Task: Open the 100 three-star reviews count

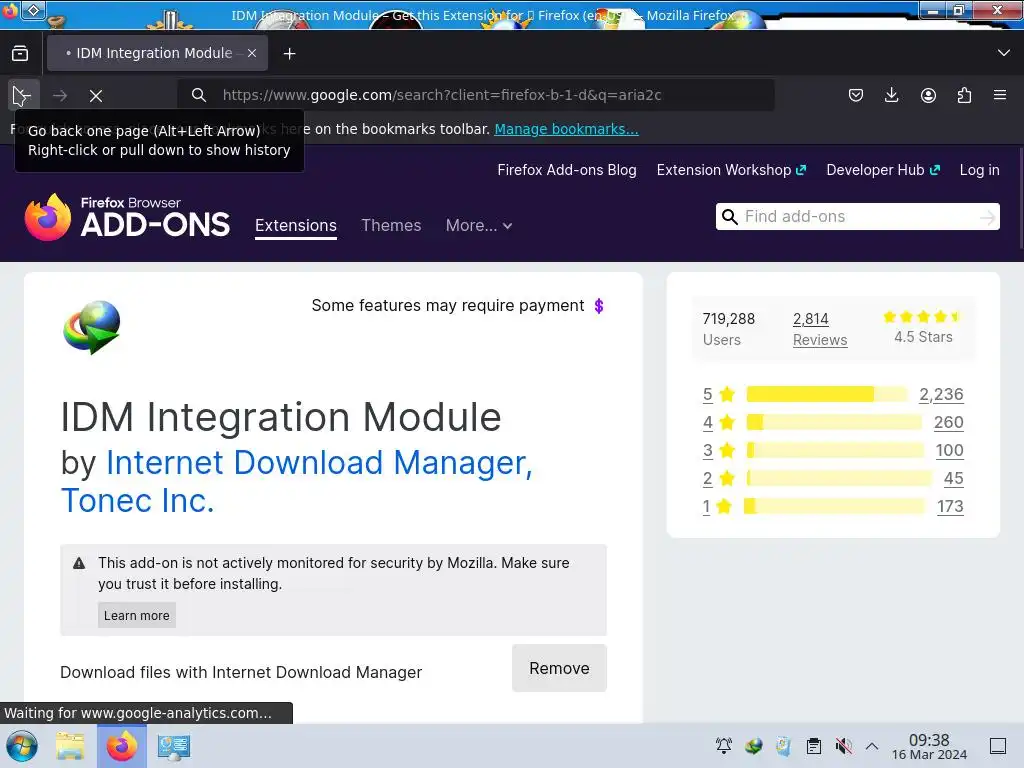Action: coord(950,451)
